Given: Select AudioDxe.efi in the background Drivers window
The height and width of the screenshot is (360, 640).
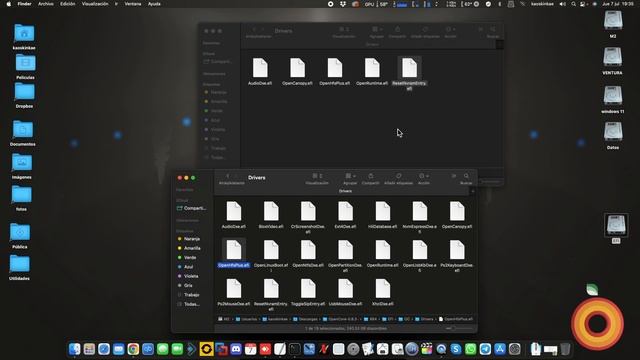Looking at the screenshot, I should pos(260,68).
